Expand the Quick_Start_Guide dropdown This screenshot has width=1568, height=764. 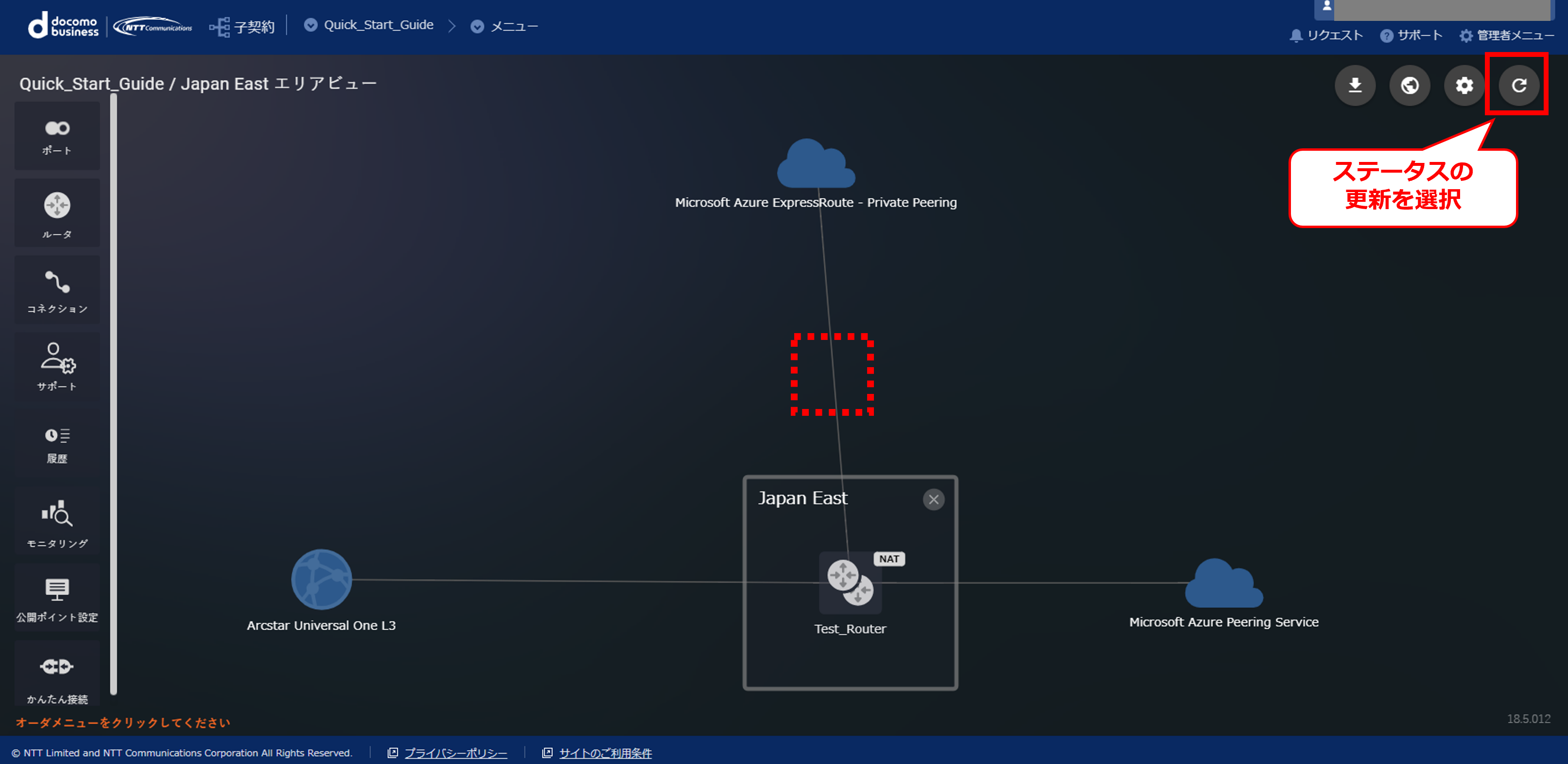point(369,25)
